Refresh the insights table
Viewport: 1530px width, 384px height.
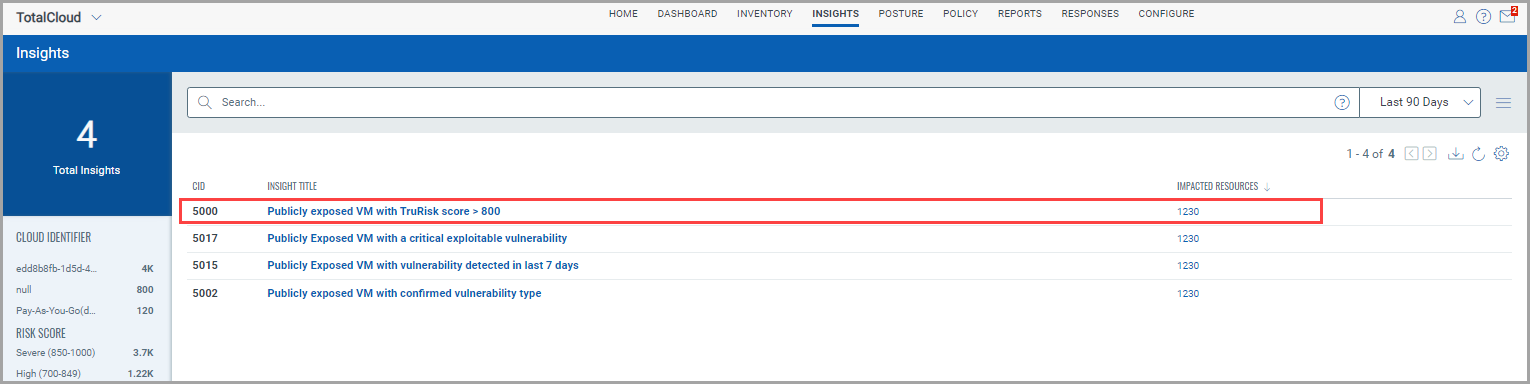point(1478,154)
